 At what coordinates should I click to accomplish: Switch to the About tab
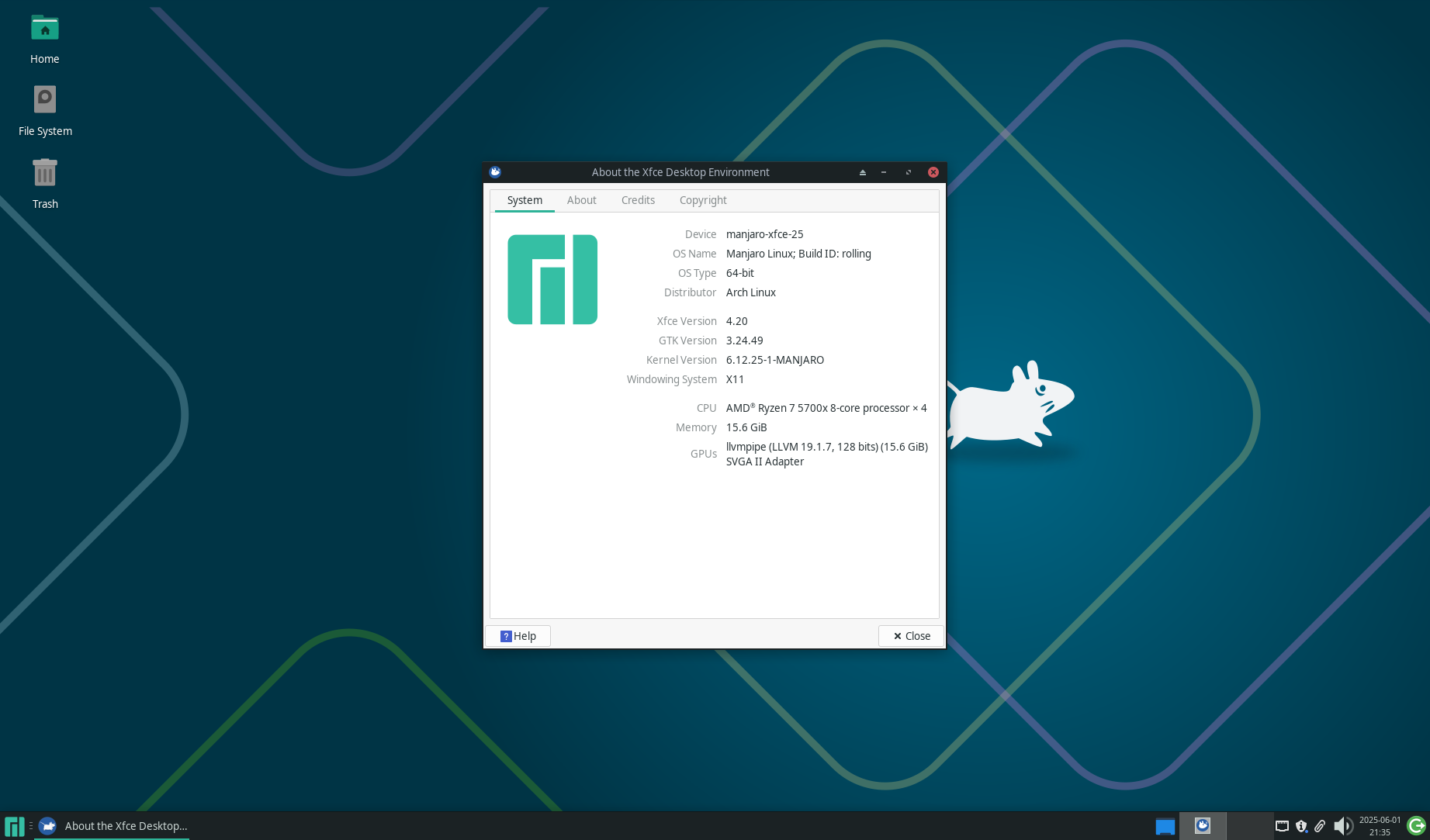click(581, 200)
